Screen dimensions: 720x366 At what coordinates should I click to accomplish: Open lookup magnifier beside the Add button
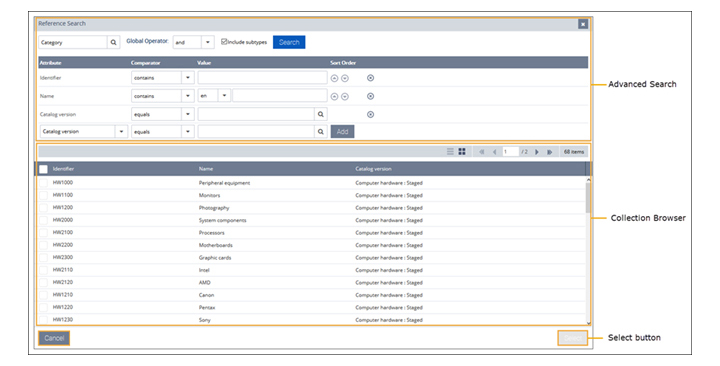click(321, 132)
